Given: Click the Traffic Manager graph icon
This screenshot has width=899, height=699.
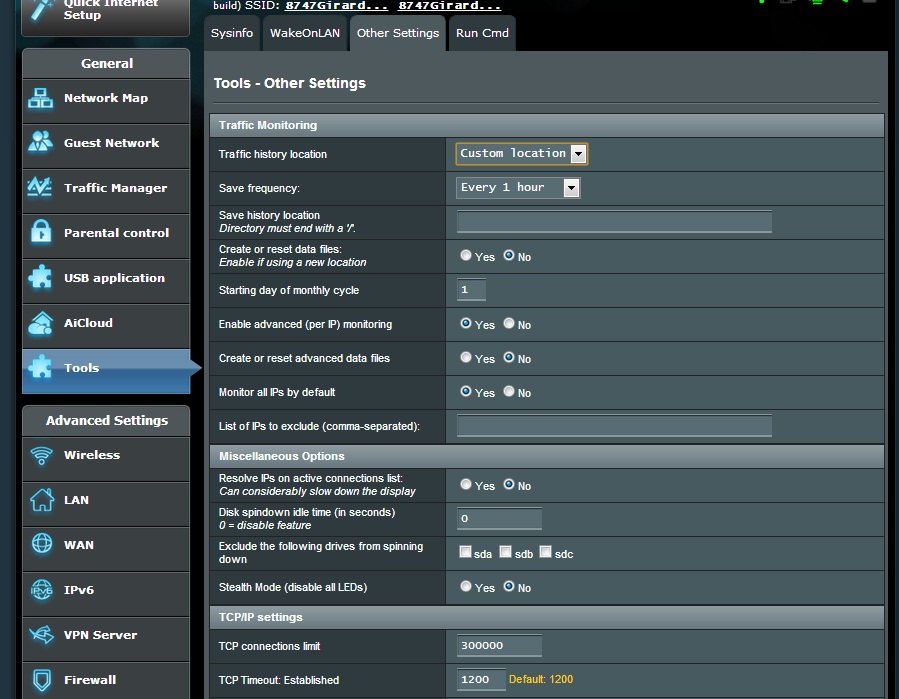Looking at the screenshot, I should [x=40, y=188].
